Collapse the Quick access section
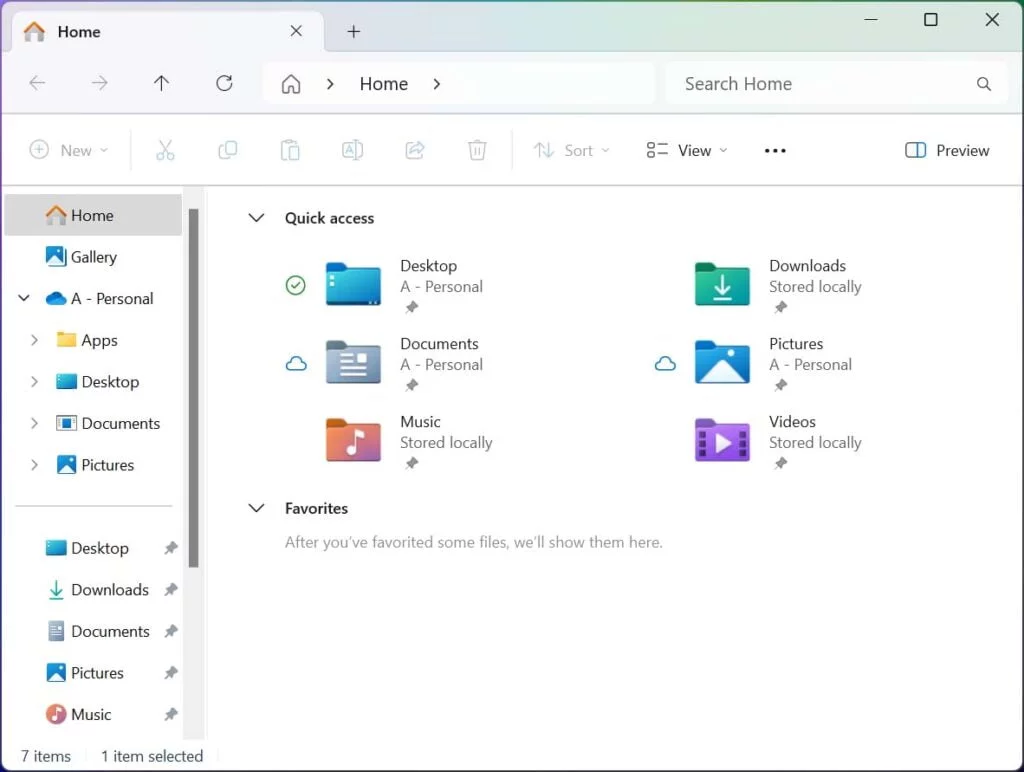This screenshot has height=772, width=1024. pyautogui.click(x=257, y=217)
